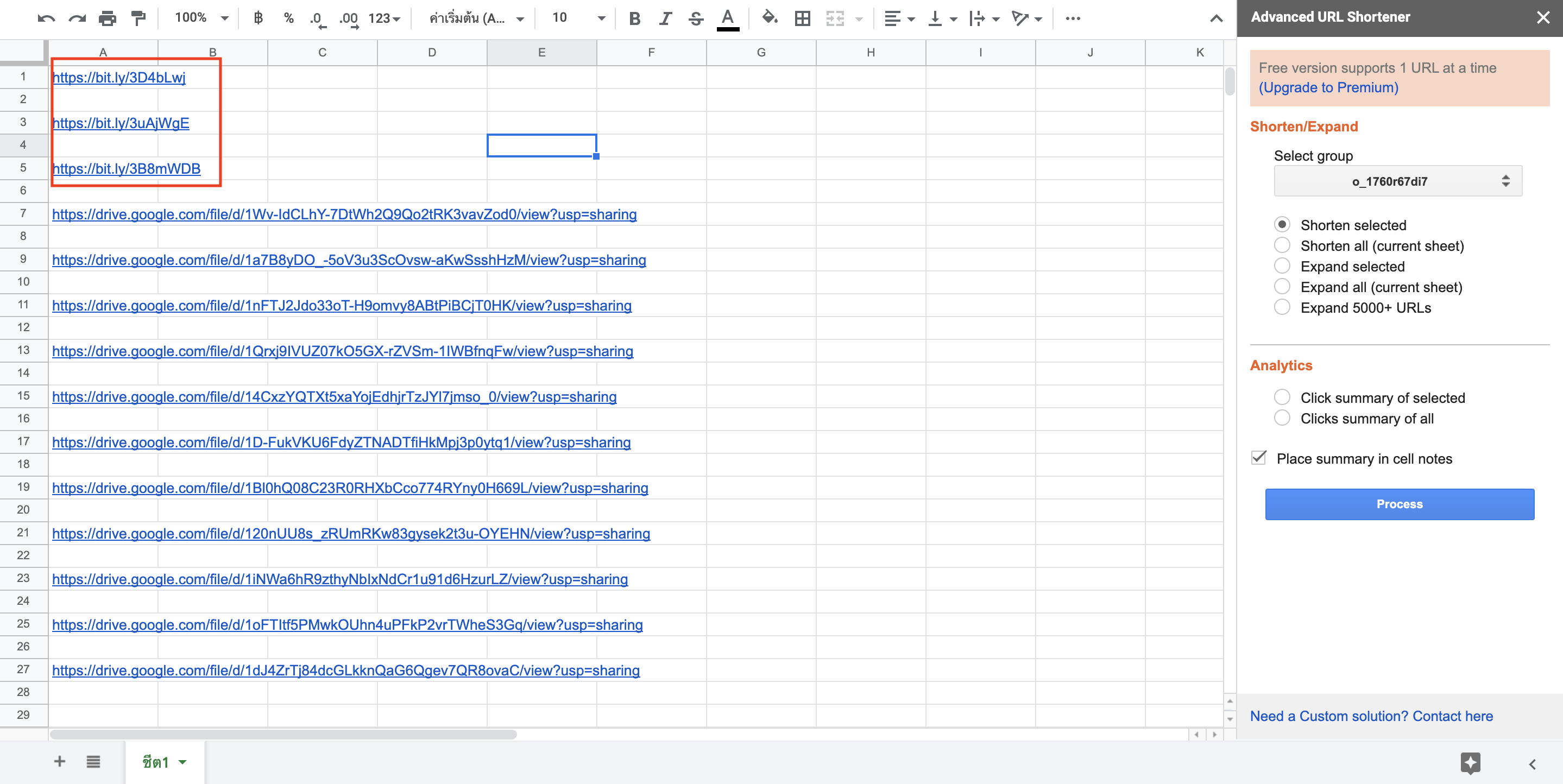Open the Borders tool
1563x784 pixels.
click(802, 18)
